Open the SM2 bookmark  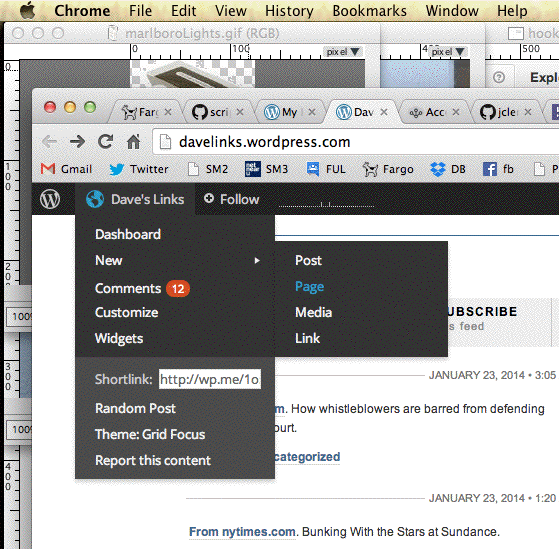(x=208, y=169)
